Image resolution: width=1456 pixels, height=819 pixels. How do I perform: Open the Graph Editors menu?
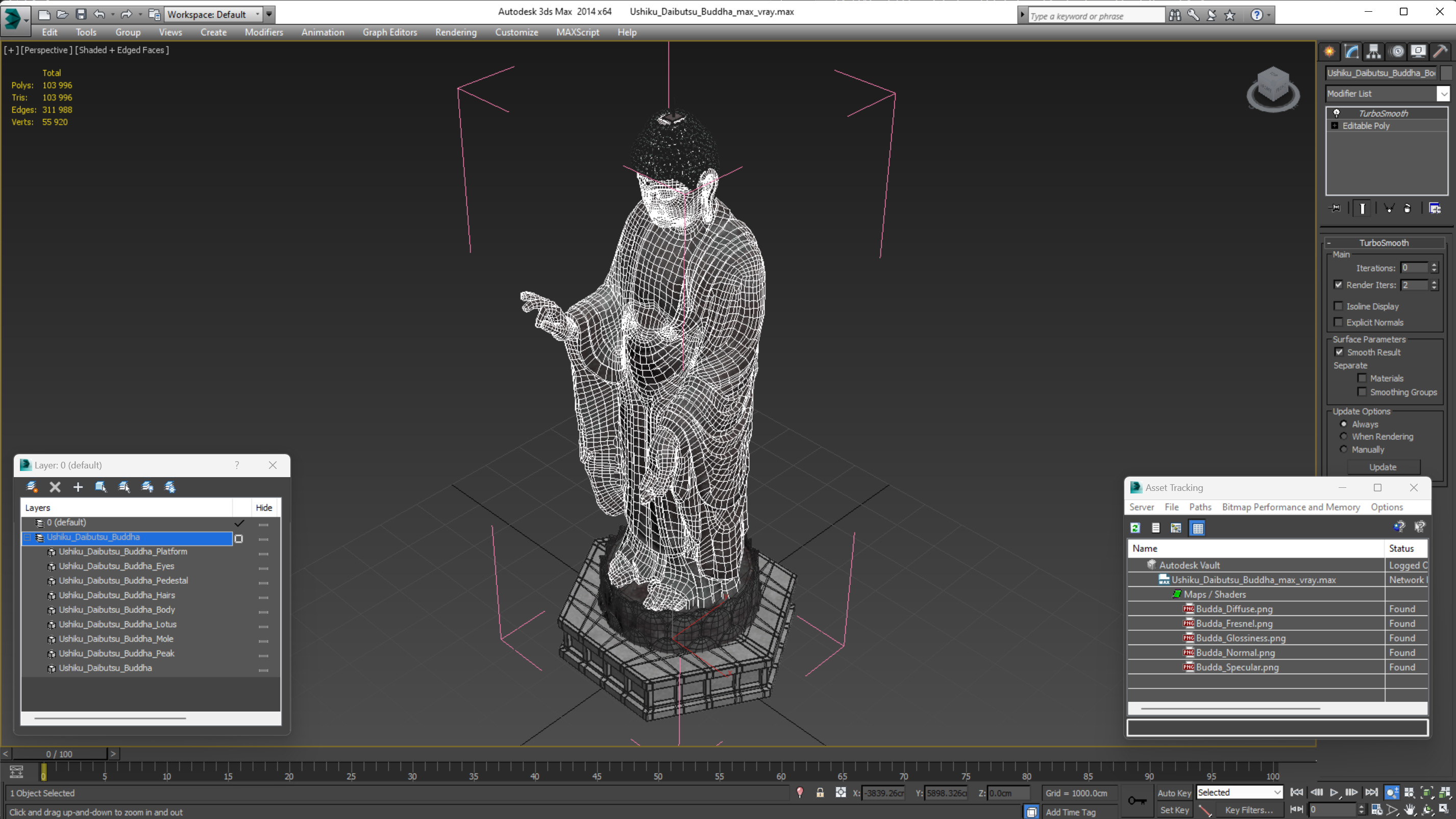coord(389,32)
